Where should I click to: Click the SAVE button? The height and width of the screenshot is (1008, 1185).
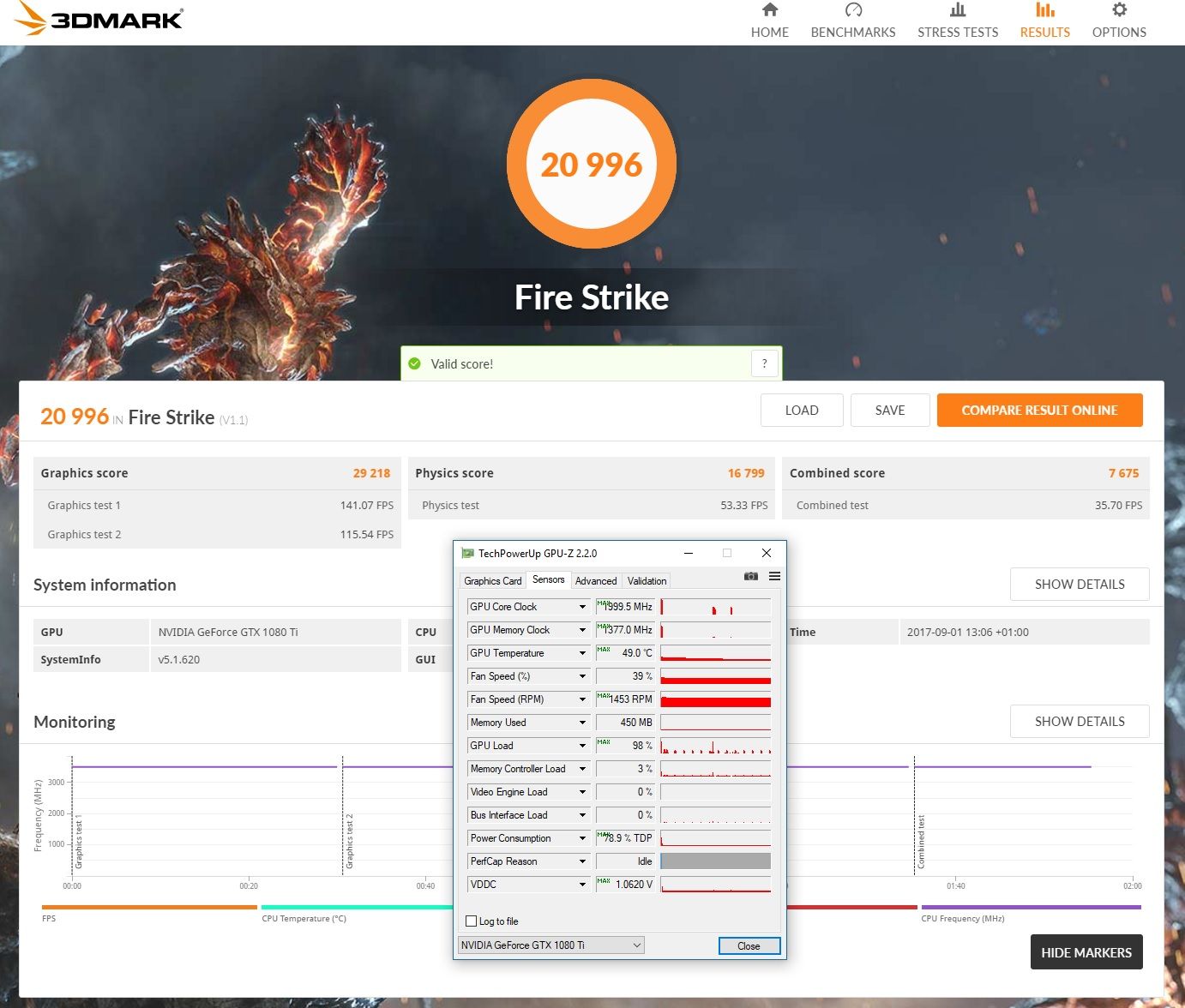tap(890, 410)
